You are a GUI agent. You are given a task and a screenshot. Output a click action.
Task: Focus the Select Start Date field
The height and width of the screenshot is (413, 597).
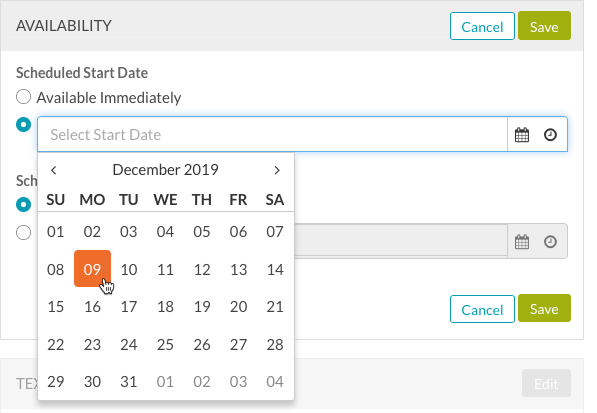coord(273,134)
